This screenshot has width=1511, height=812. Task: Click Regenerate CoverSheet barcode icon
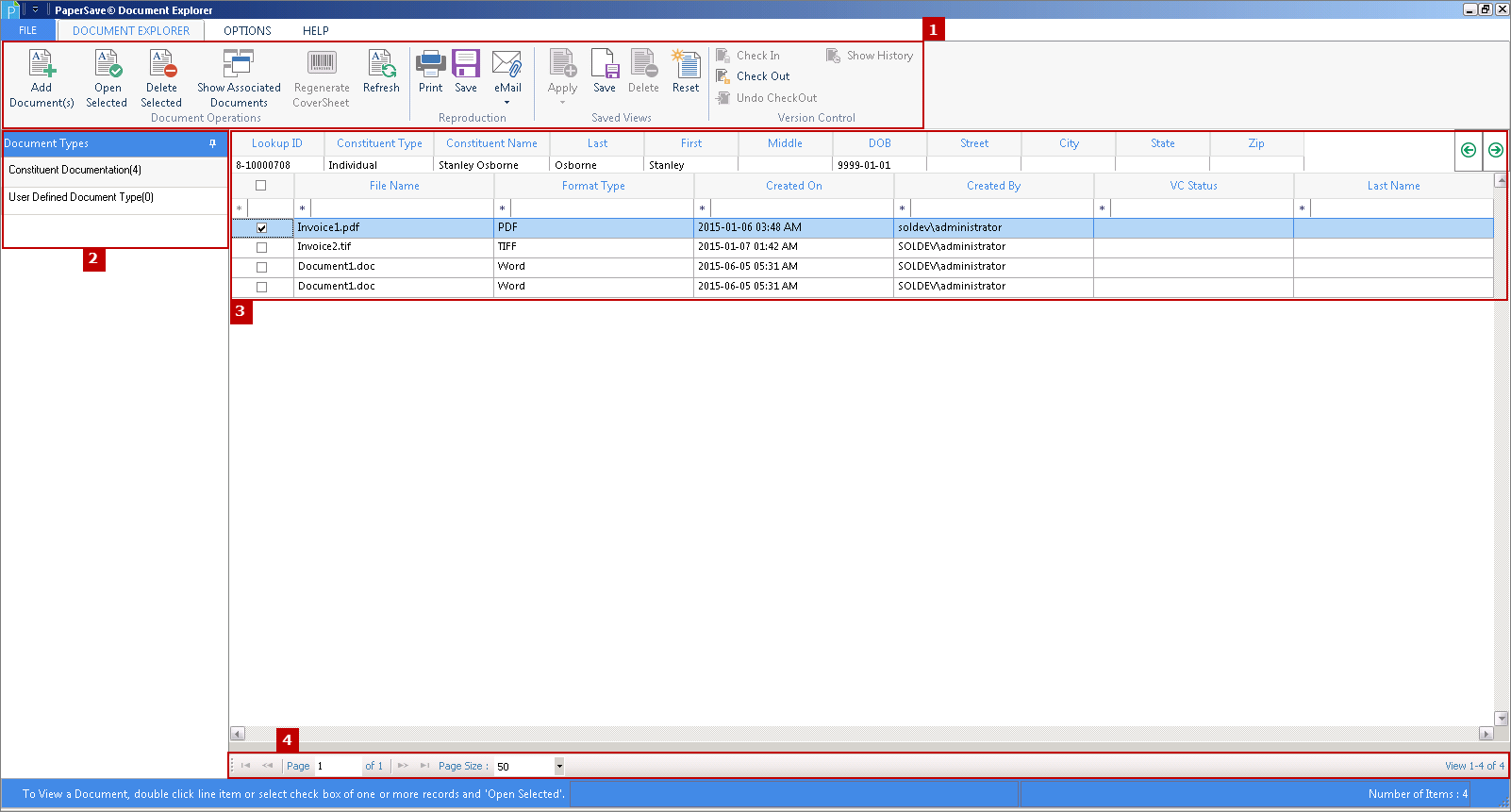click(x=322, y=63)
